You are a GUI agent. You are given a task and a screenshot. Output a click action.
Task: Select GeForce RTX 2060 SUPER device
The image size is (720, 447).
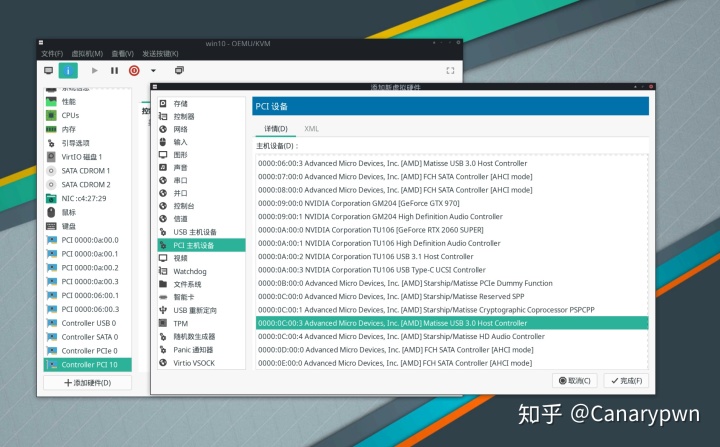click(x=452, y=230)
